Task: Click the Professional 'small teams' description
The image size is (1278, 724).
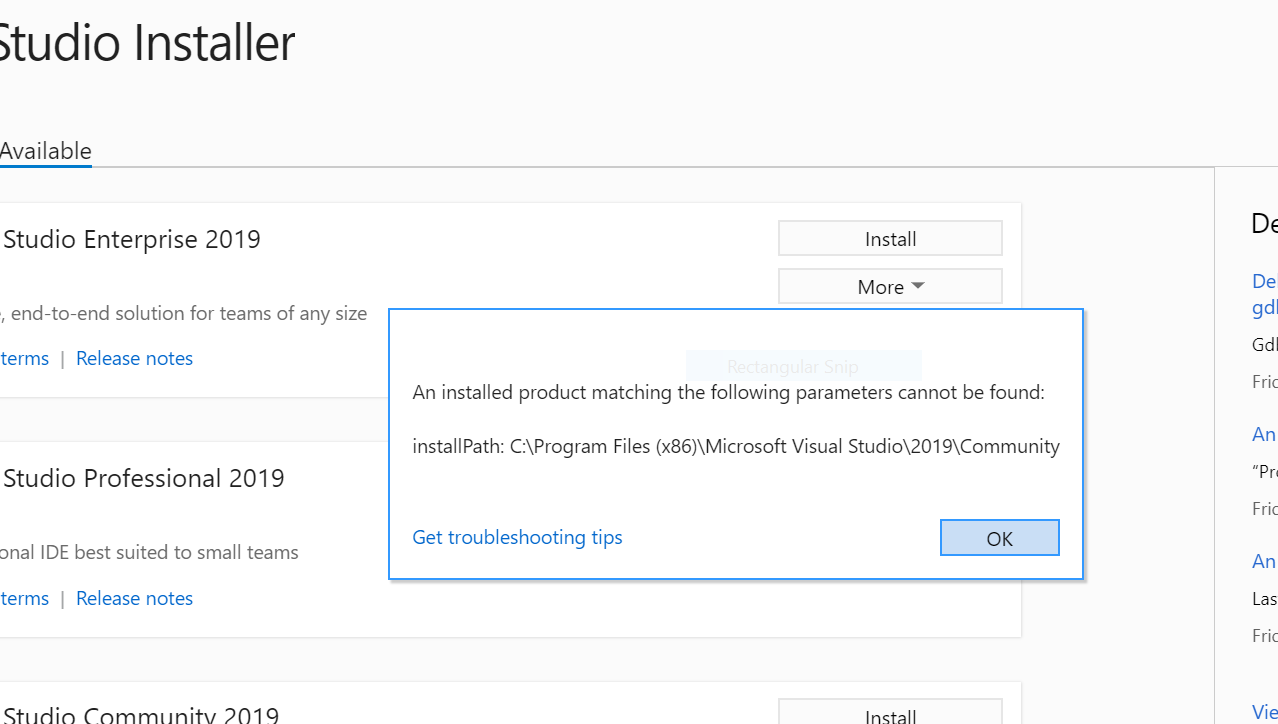Action: (149, 552)
